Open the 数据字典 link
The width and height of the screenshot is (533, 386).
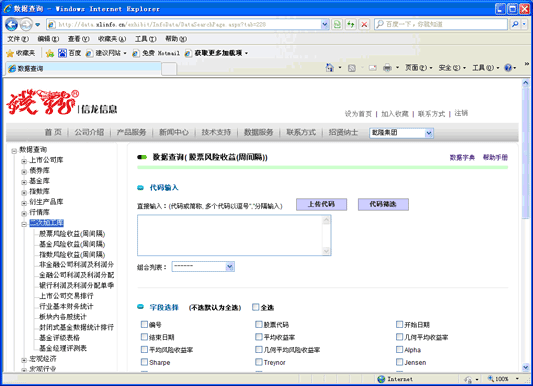pyautogui.click(x=462, y=157)
